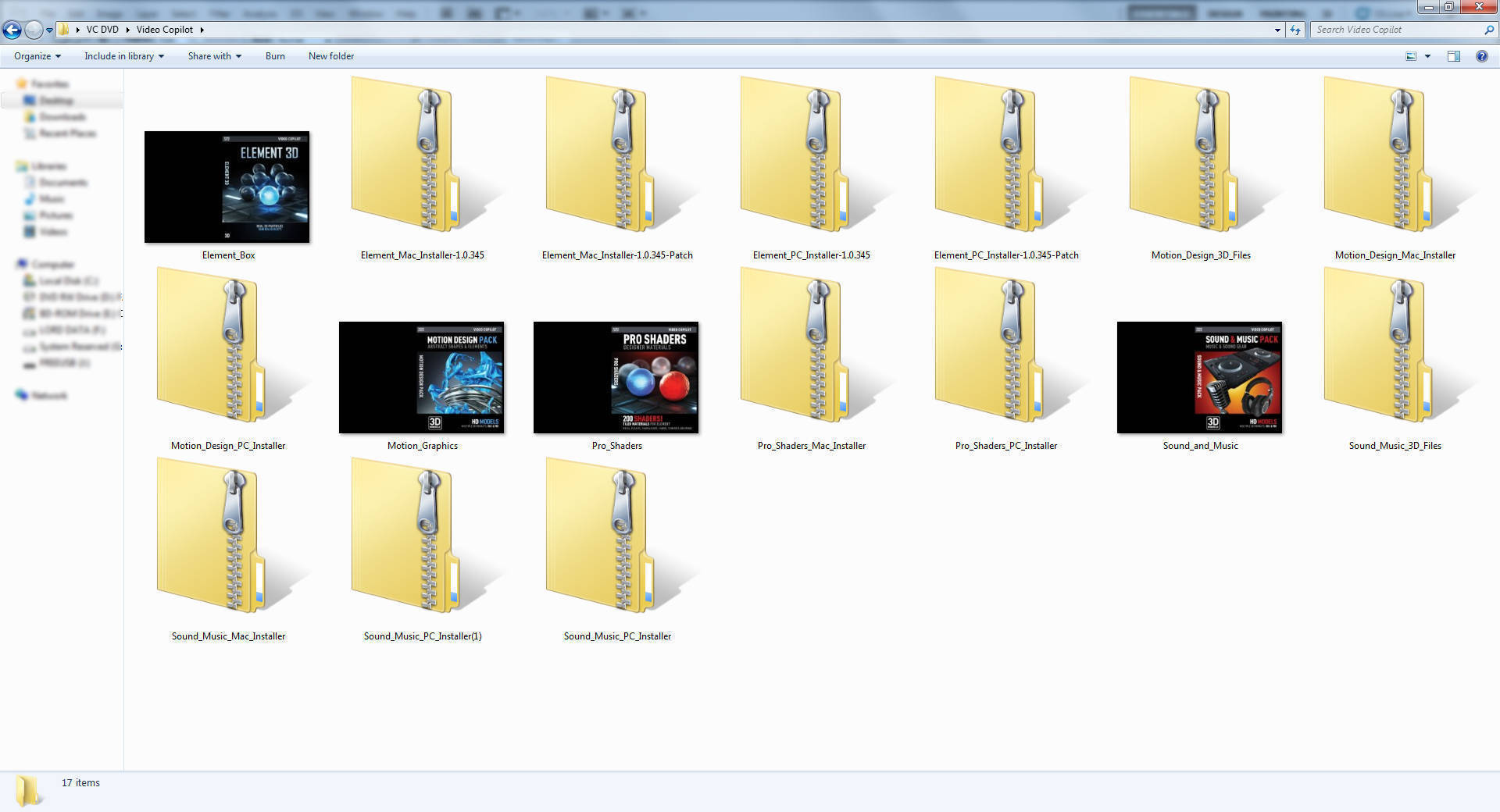
Task: Click the Forward navigation arrow
Action: pyautogui.click(x=34, y=30)
